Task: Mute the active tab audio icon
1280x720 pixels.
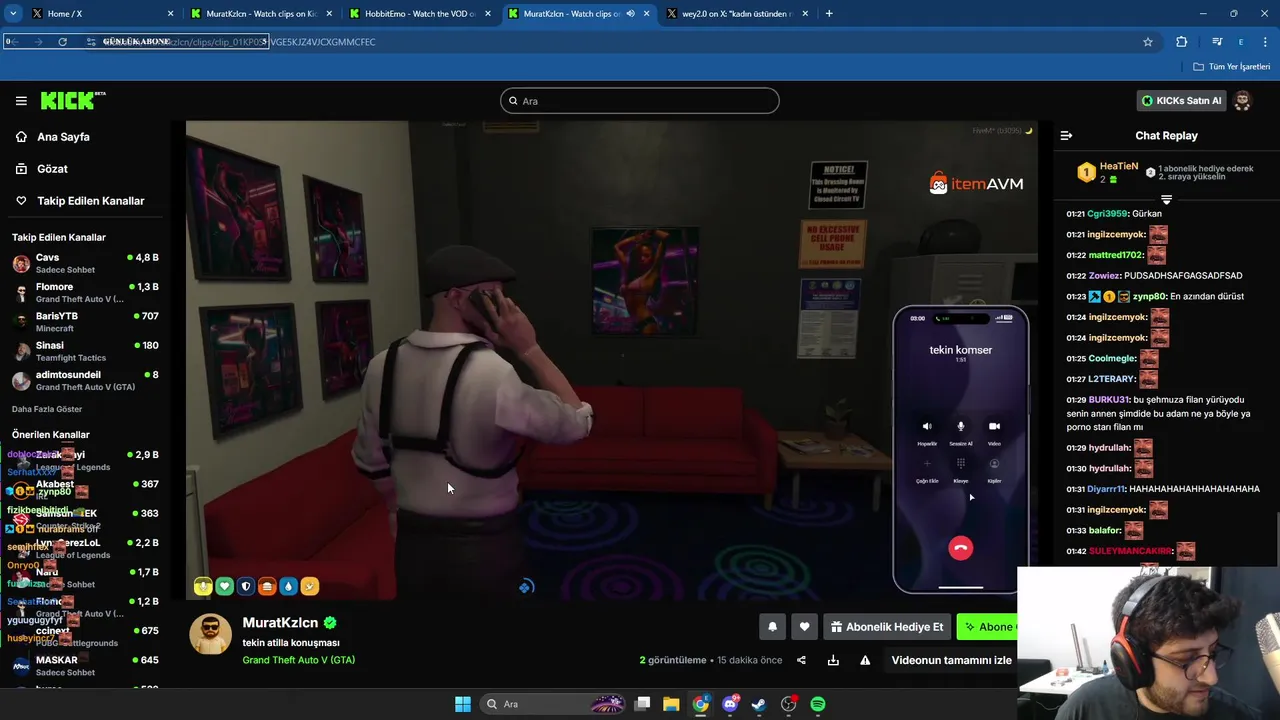Action: coord(630,13)
